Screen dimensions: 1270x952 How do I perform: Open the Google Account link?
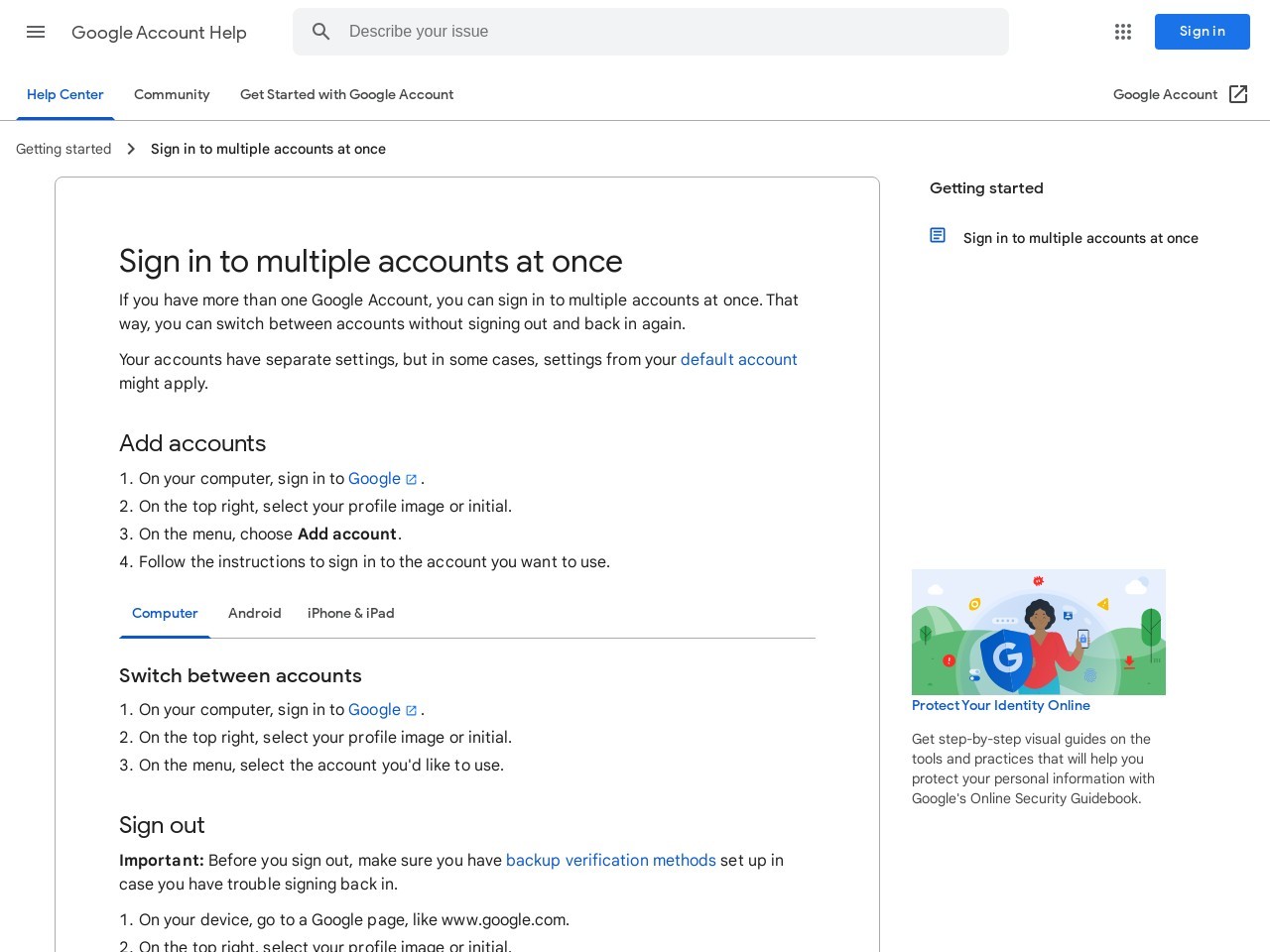coord(1165,94)
